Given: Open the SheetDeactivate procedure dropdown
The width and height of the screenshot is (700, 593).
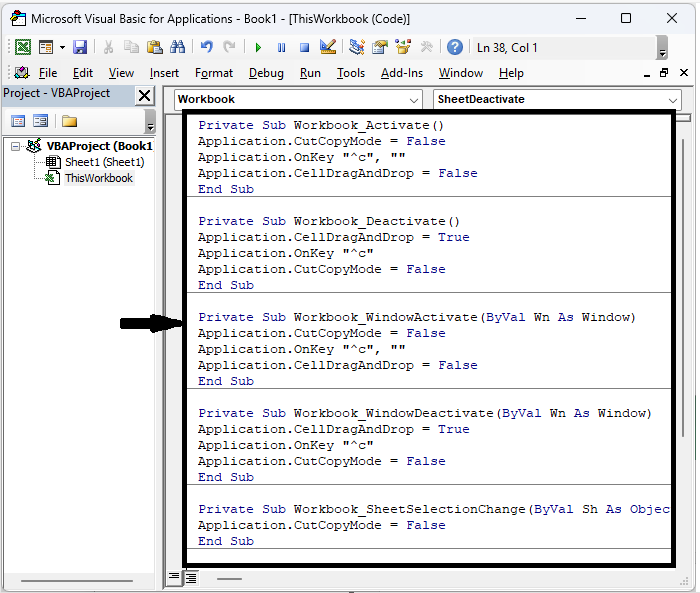Looking at the screenshot, I should point(673,100).
